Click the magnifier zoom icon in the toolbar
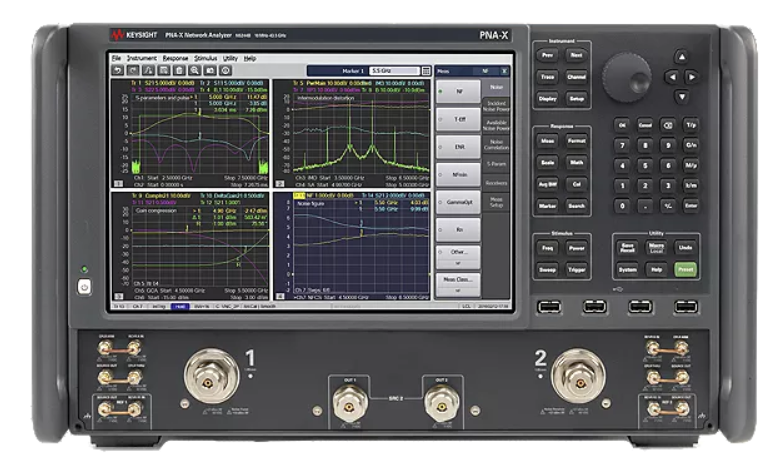 point(195,71)
